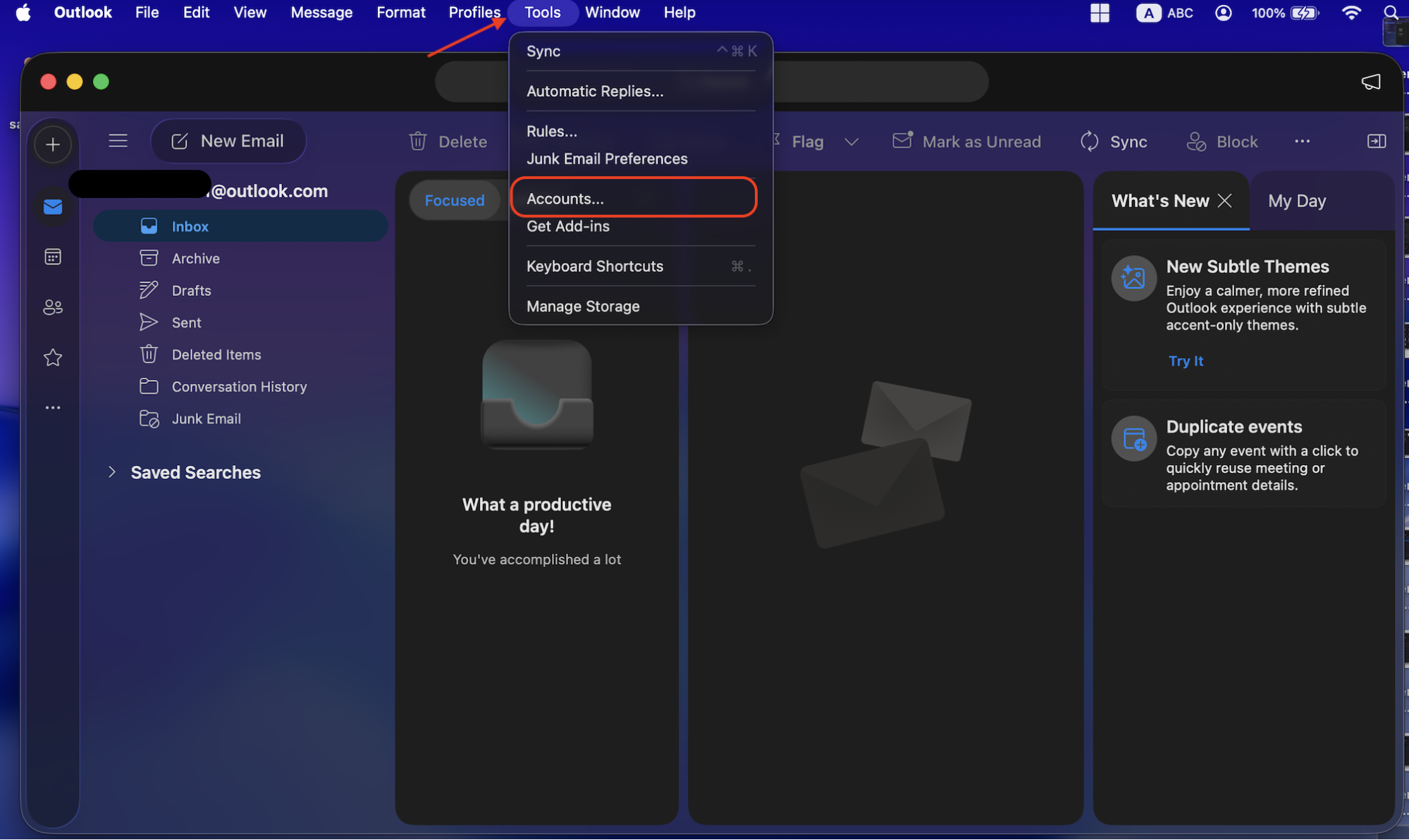Click the Wi-Fi status icon
Image resolution: width=1409 pixels, height=840 pixels.
(x=1350, y=12)
